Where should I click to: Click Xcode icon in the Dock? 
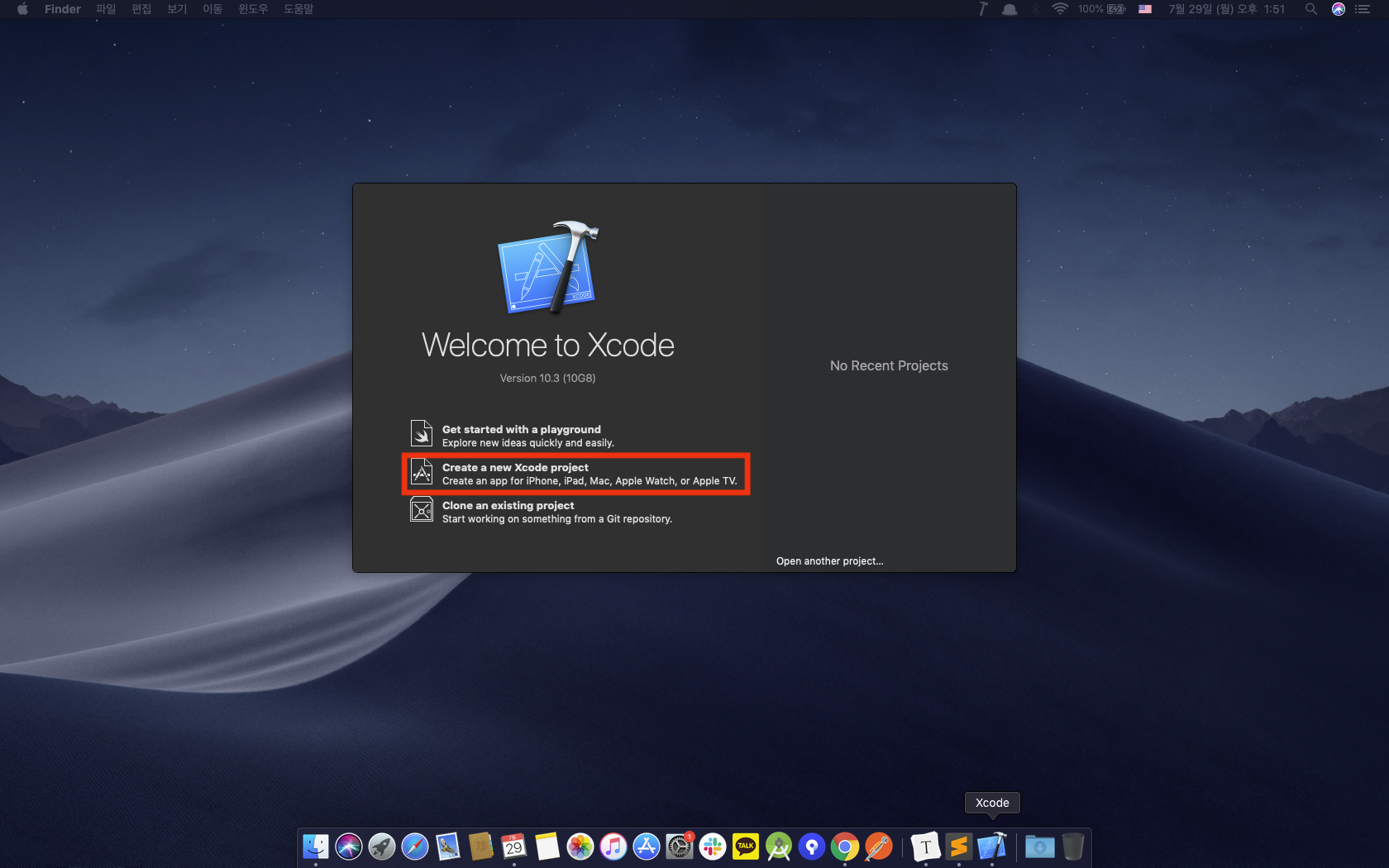[992, 847]
